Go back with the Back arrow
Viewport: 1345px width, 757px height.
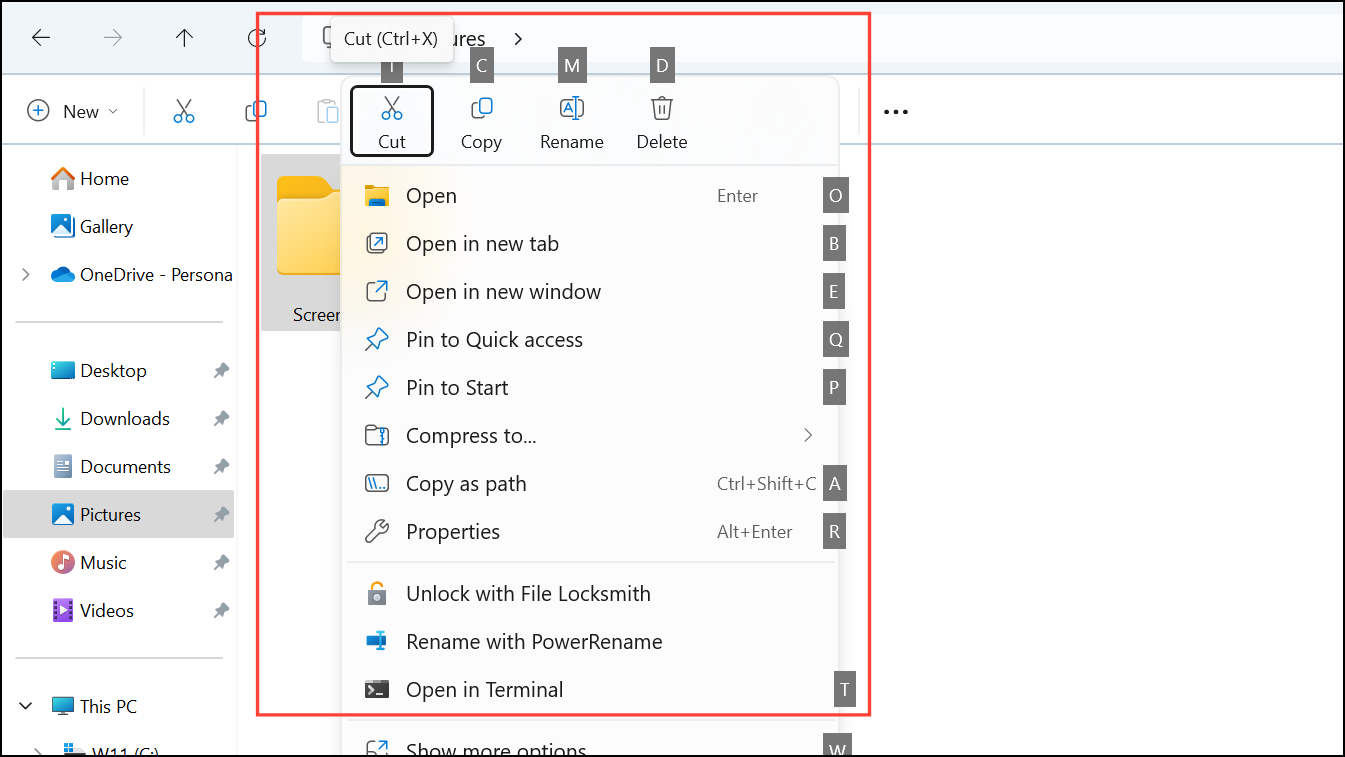click(x=40, y=38)
